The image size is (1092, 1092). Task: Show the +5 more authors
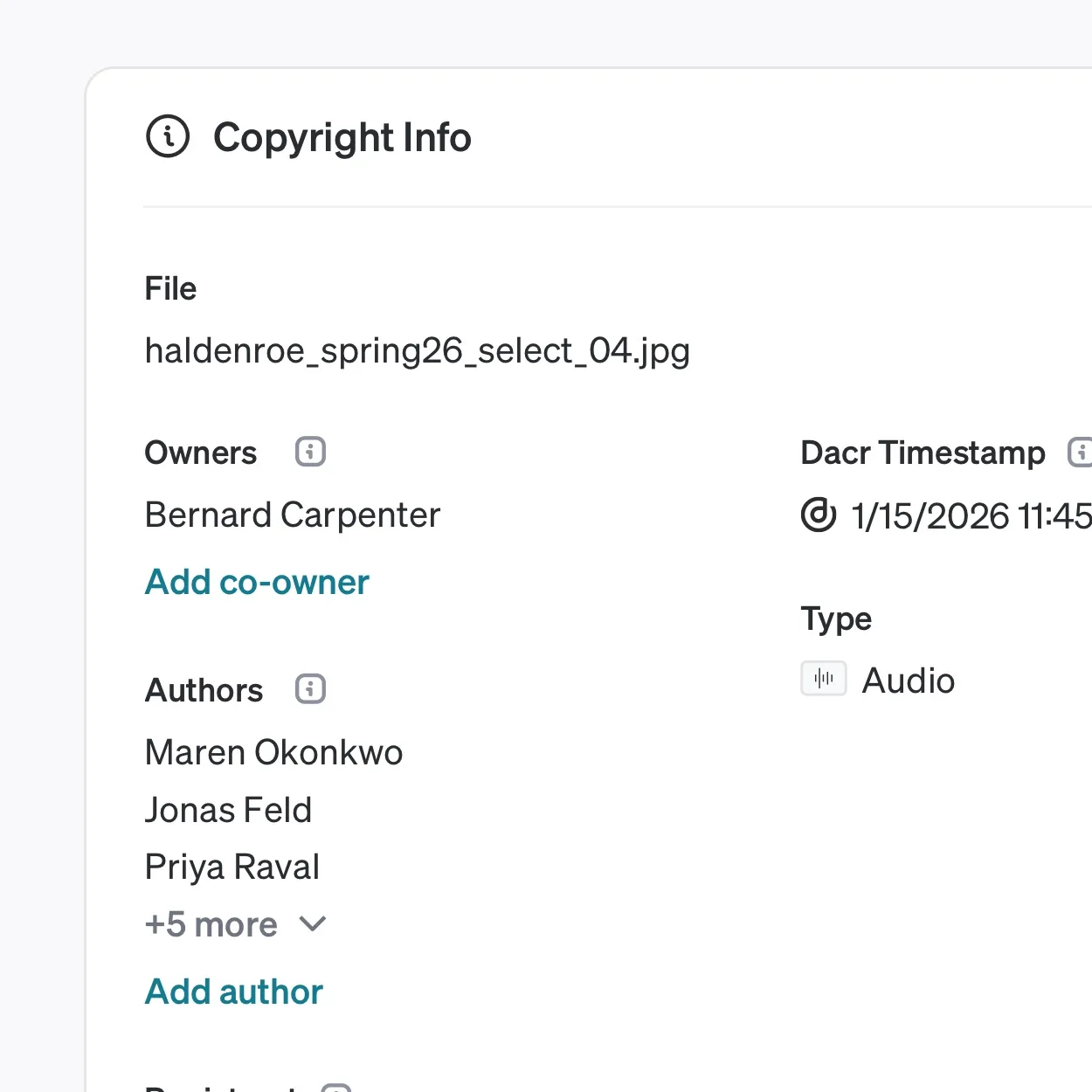tap(211, 924)
